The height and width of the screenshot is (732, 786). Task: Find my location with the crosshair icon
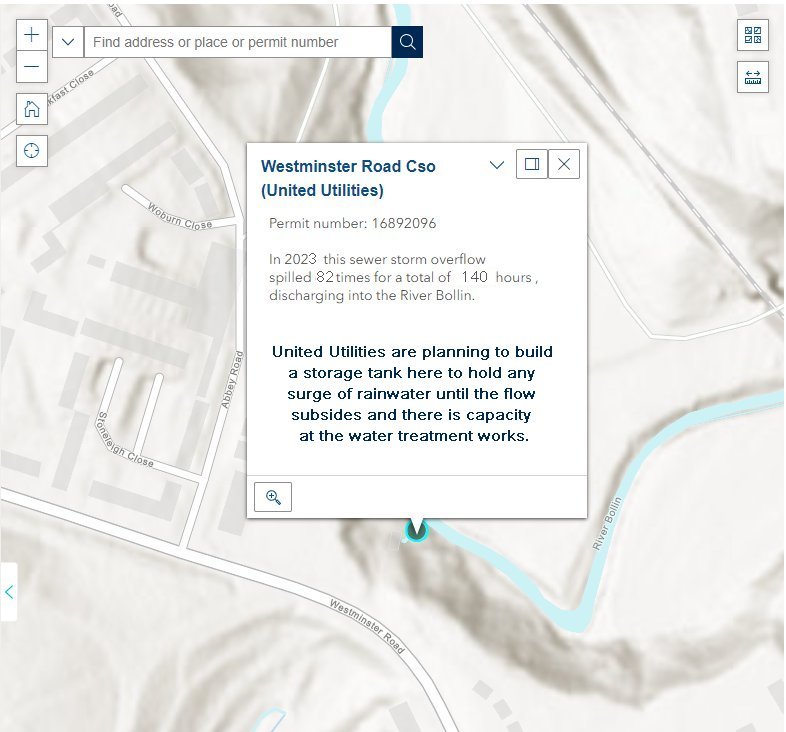(x=32, y=150)
